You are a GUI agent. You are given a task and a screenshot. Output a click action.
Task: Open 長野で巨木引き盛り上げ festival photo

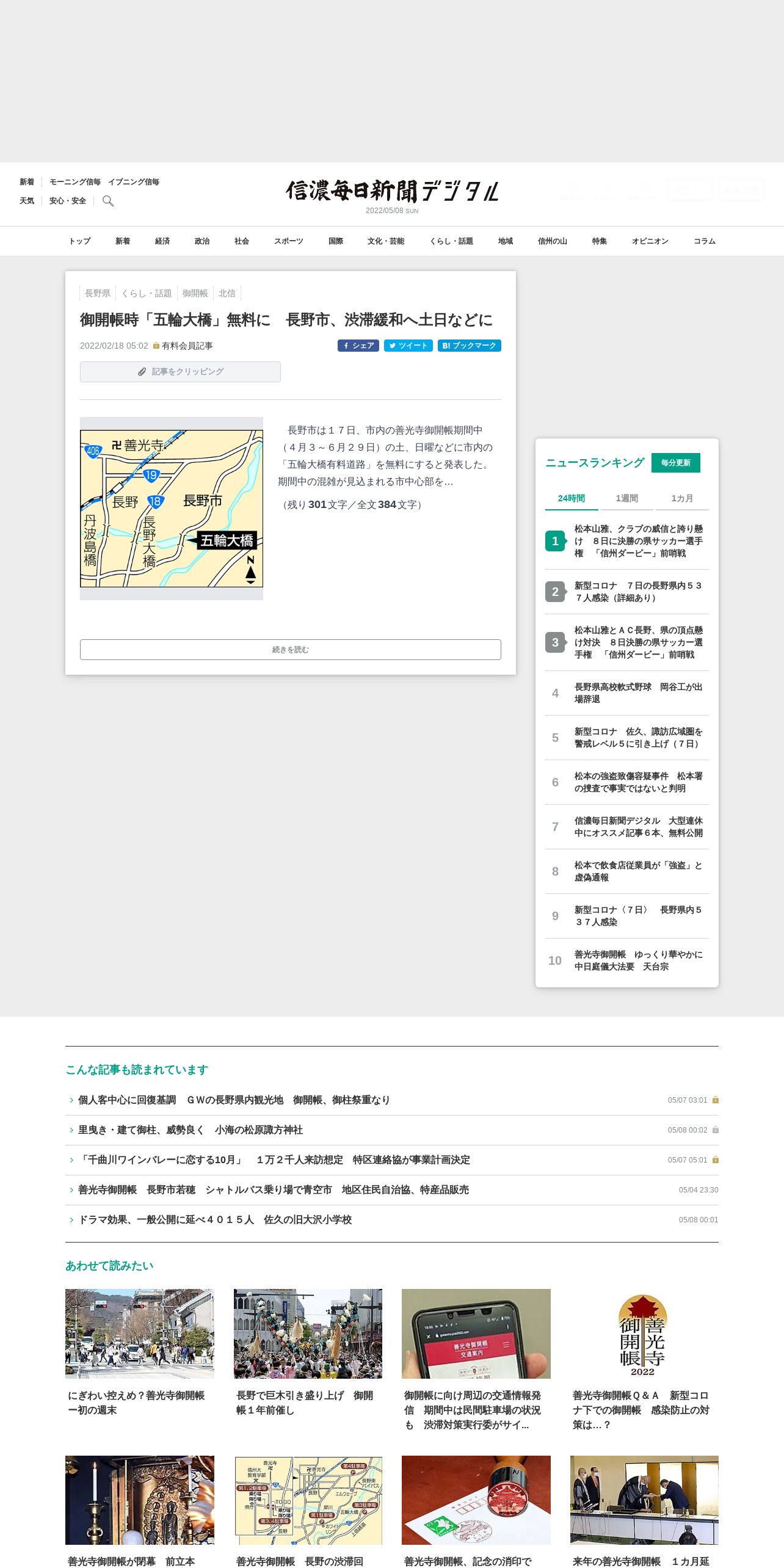pyautogui.click(x=308, y=1334)
